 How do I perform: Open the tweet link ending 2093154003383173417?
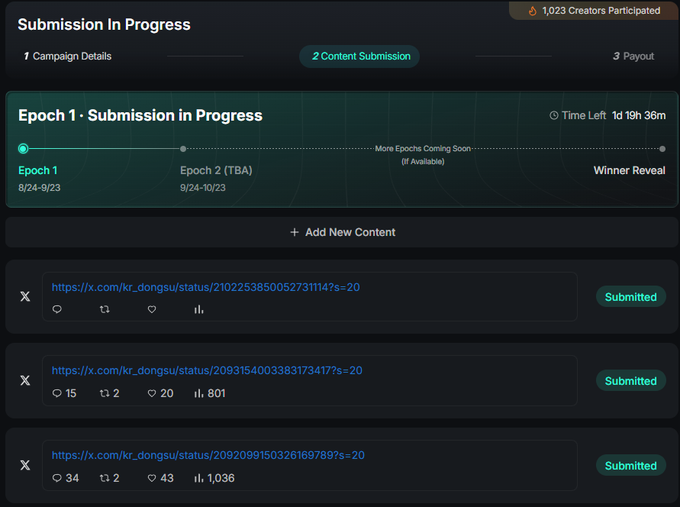(207, 370)
